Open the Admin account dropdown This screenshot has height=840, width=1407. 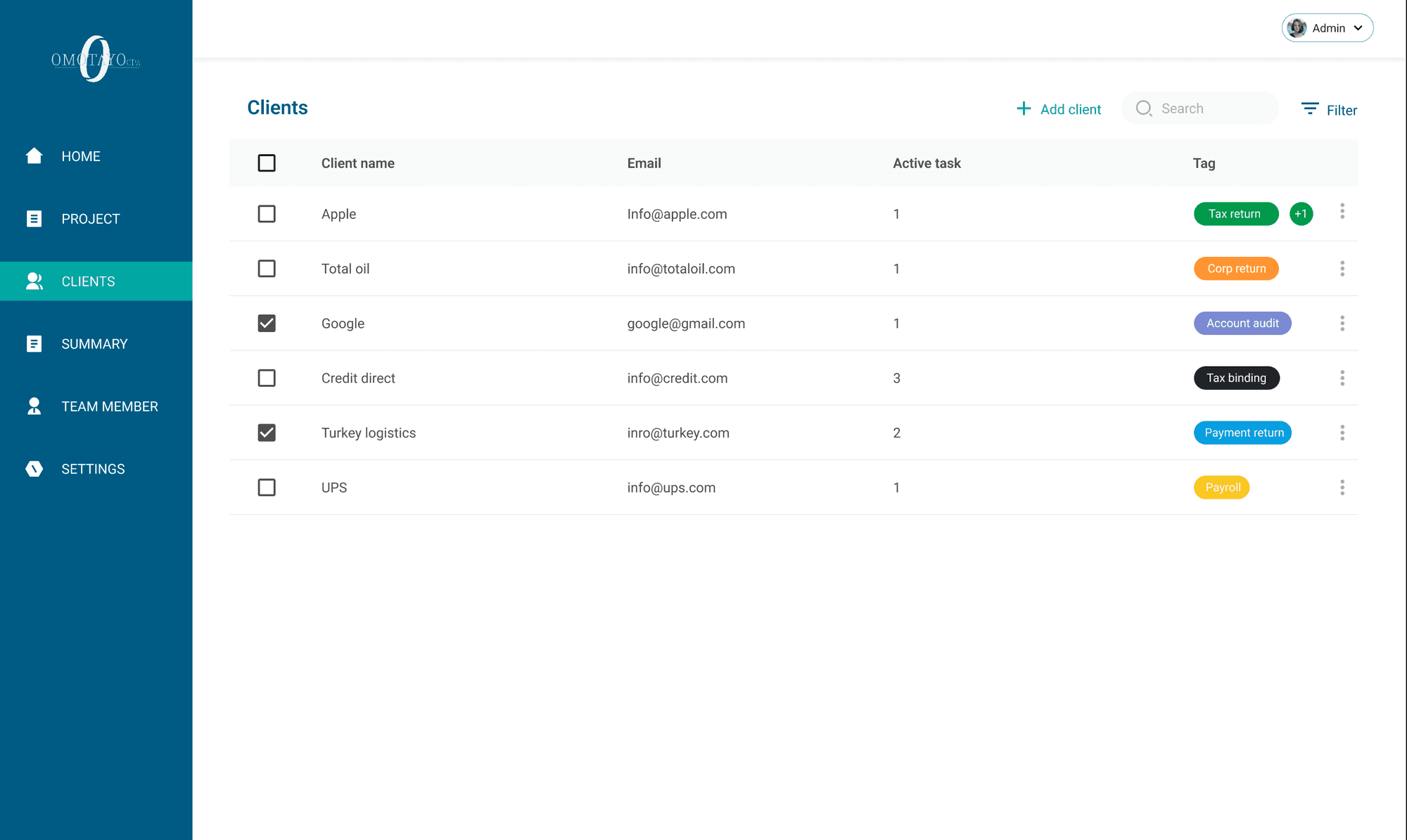[1327, 28]
